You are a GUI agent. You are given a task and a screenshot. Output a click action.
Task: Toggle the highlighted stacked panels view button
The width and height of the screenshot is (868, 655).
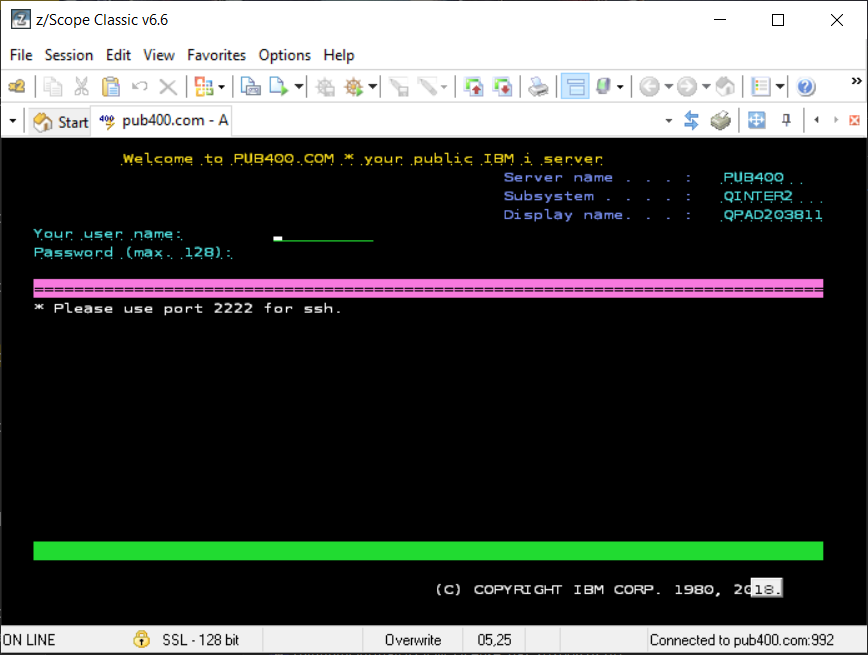click(x=575, y=86)
